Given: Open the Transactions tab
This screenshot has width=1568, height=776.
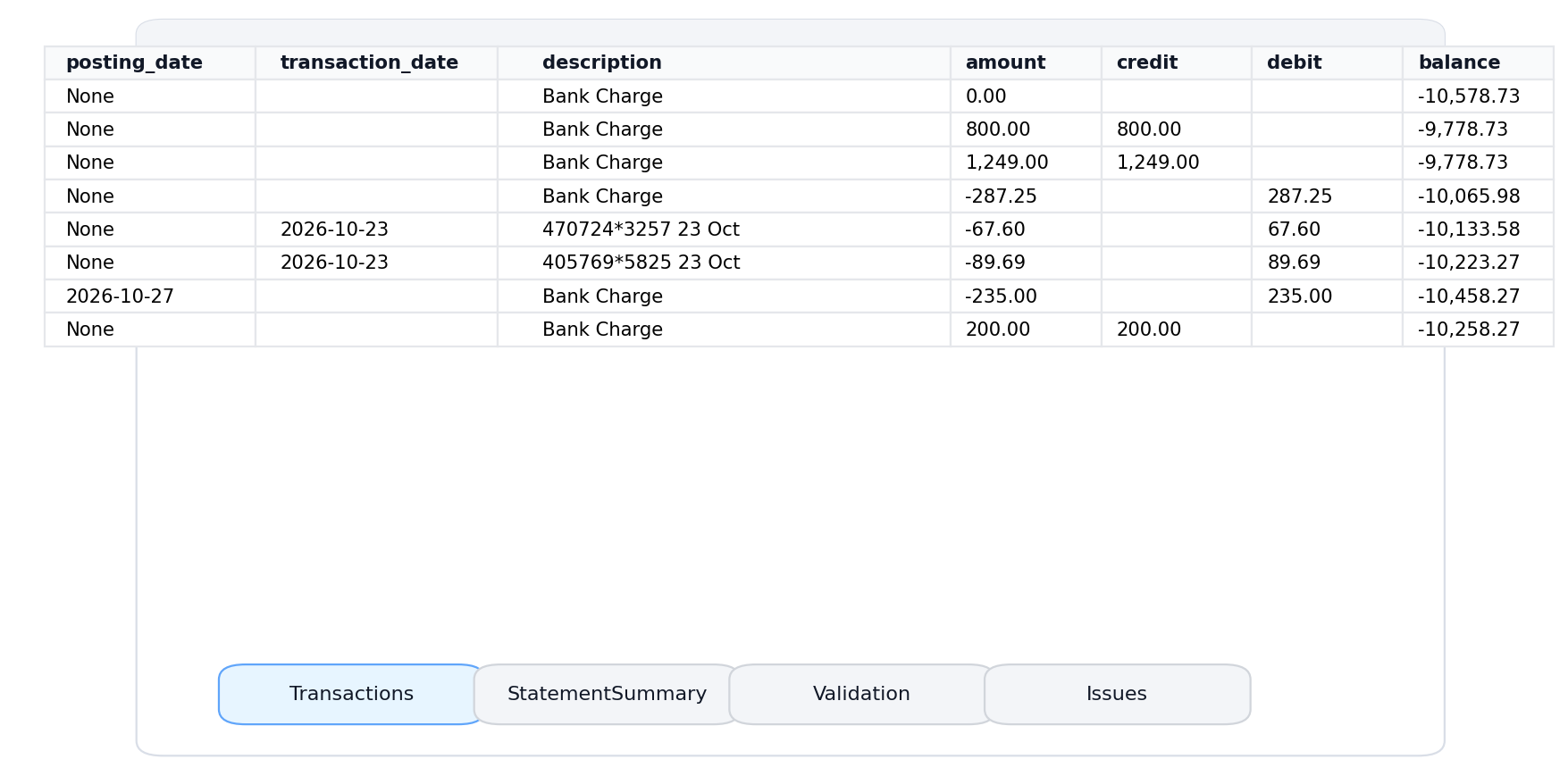Looking at the screenshot, I should 351,694.
